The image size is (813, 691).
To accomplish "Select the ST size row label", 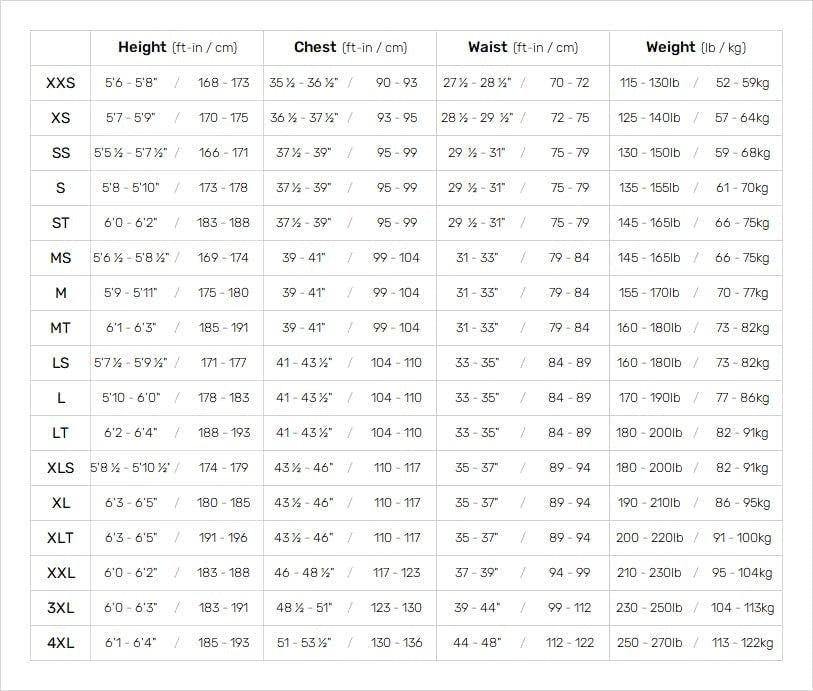I will tap(61, 223).
